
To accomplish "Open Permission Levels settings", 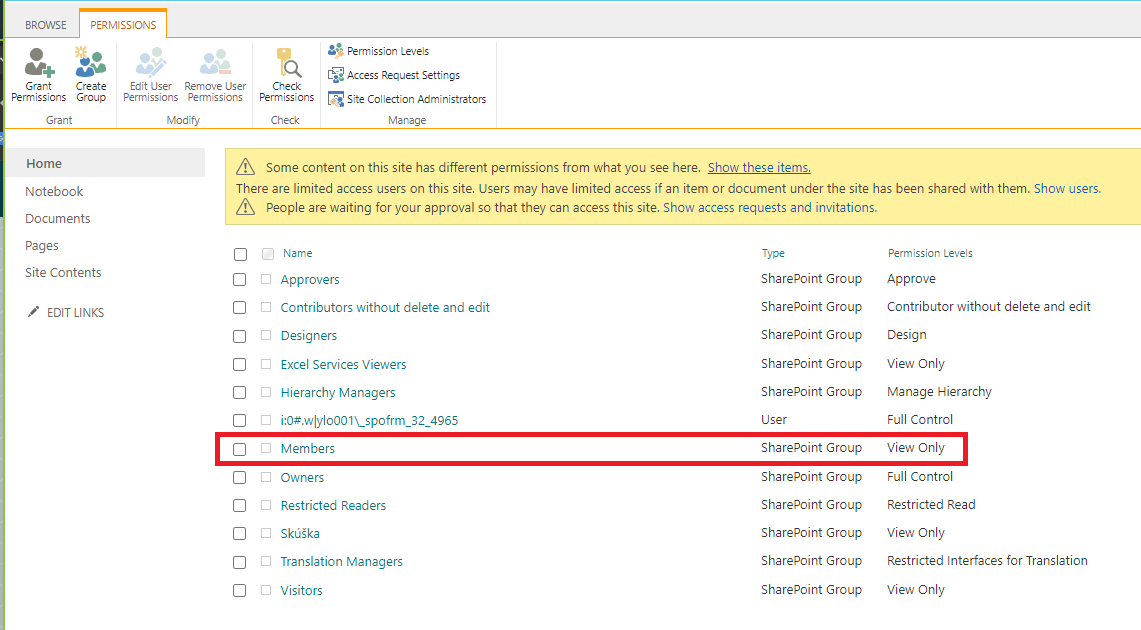I will click(388, 50).
